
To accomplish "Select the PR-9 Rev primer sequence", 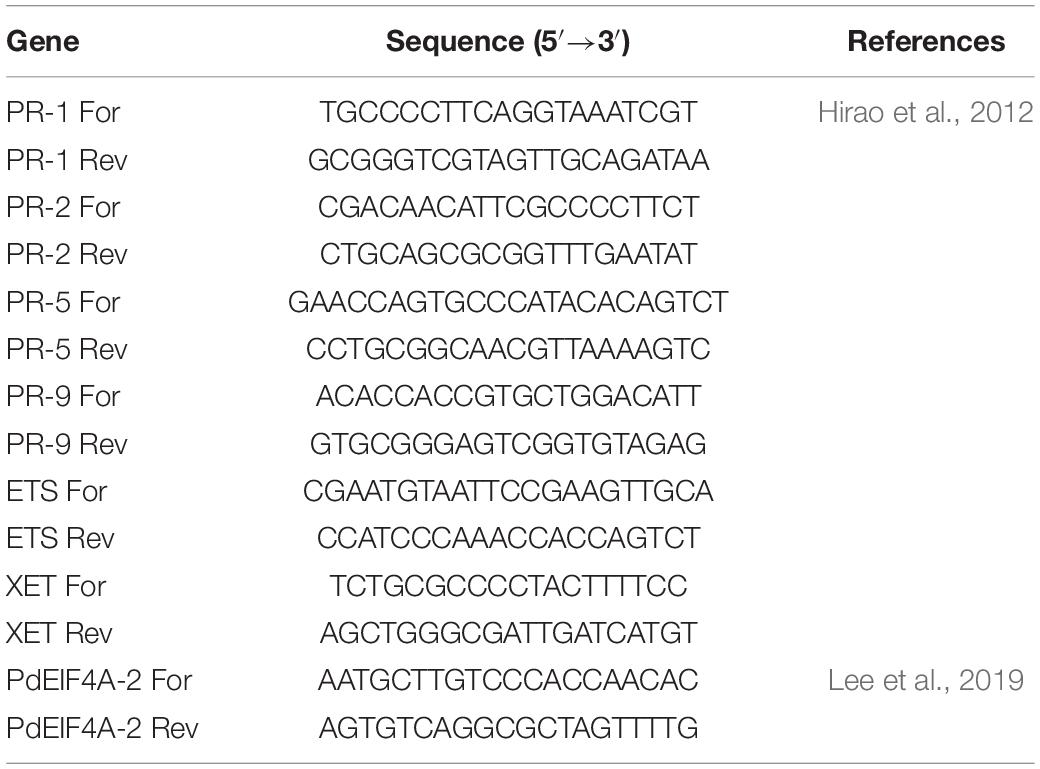I will pyautogui.click(x=508, y=444).
